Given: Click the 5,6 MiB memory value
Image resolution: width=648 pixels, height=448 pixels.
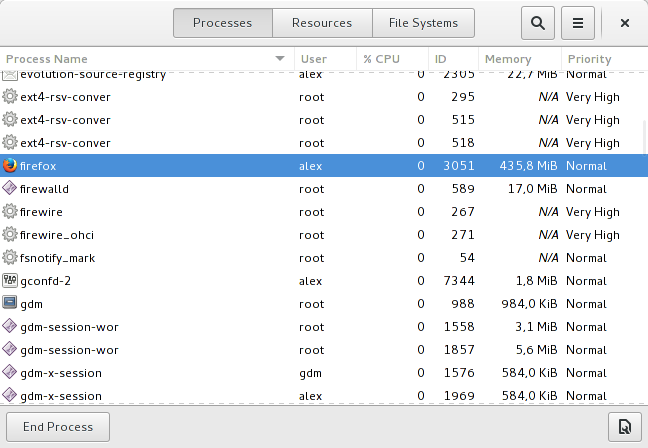Looking at the screenshot, I should pos(536,350).
